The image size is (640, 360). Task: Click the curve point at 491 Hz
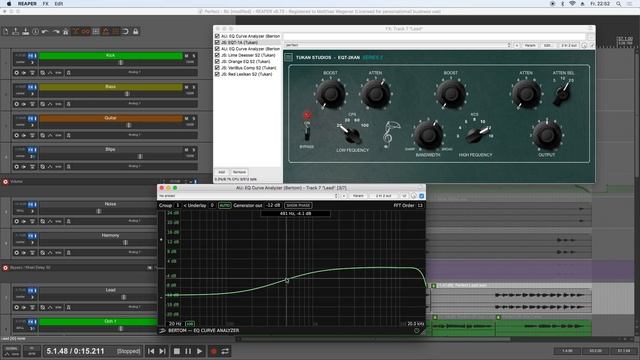pos(287,280)
